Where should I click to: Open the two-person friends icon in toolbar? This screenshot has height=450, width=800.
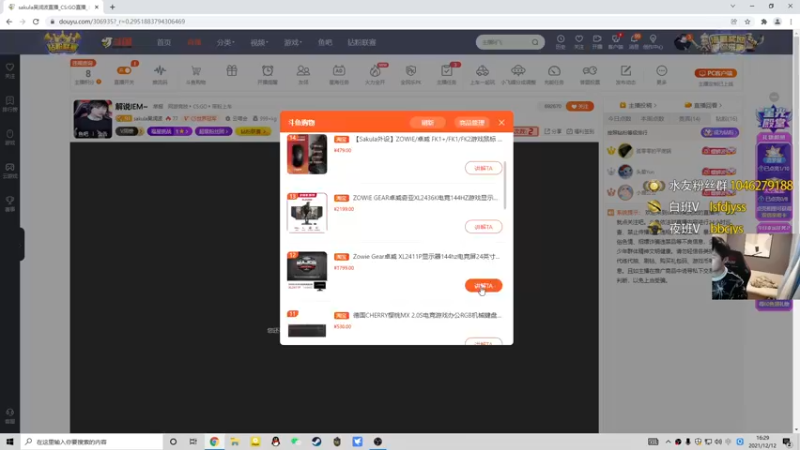click(303, 71)
